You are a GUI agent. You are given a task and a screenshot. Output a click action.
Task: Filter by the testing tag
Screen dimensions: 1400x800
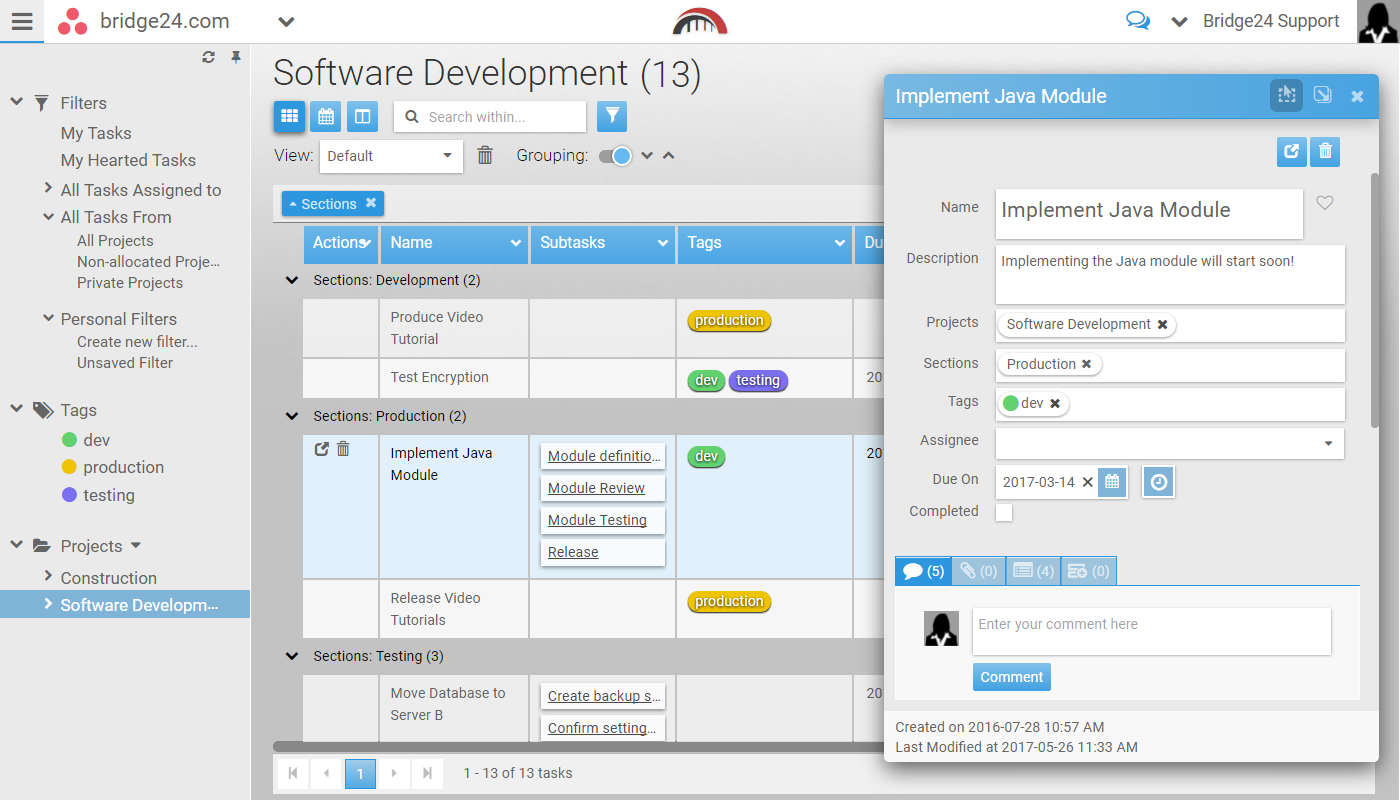98,495
